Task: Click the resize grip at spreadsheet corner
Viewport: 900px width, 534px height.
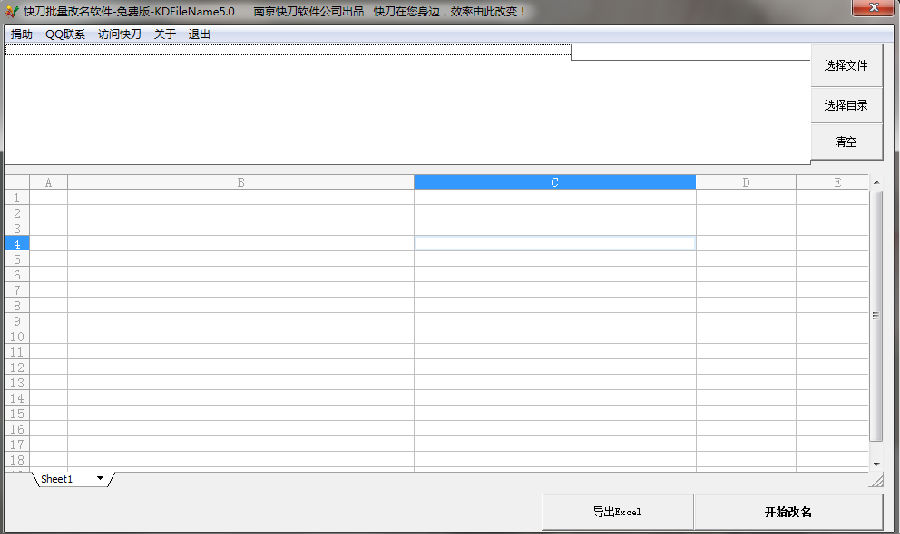Action: click(x=876, y=480)
